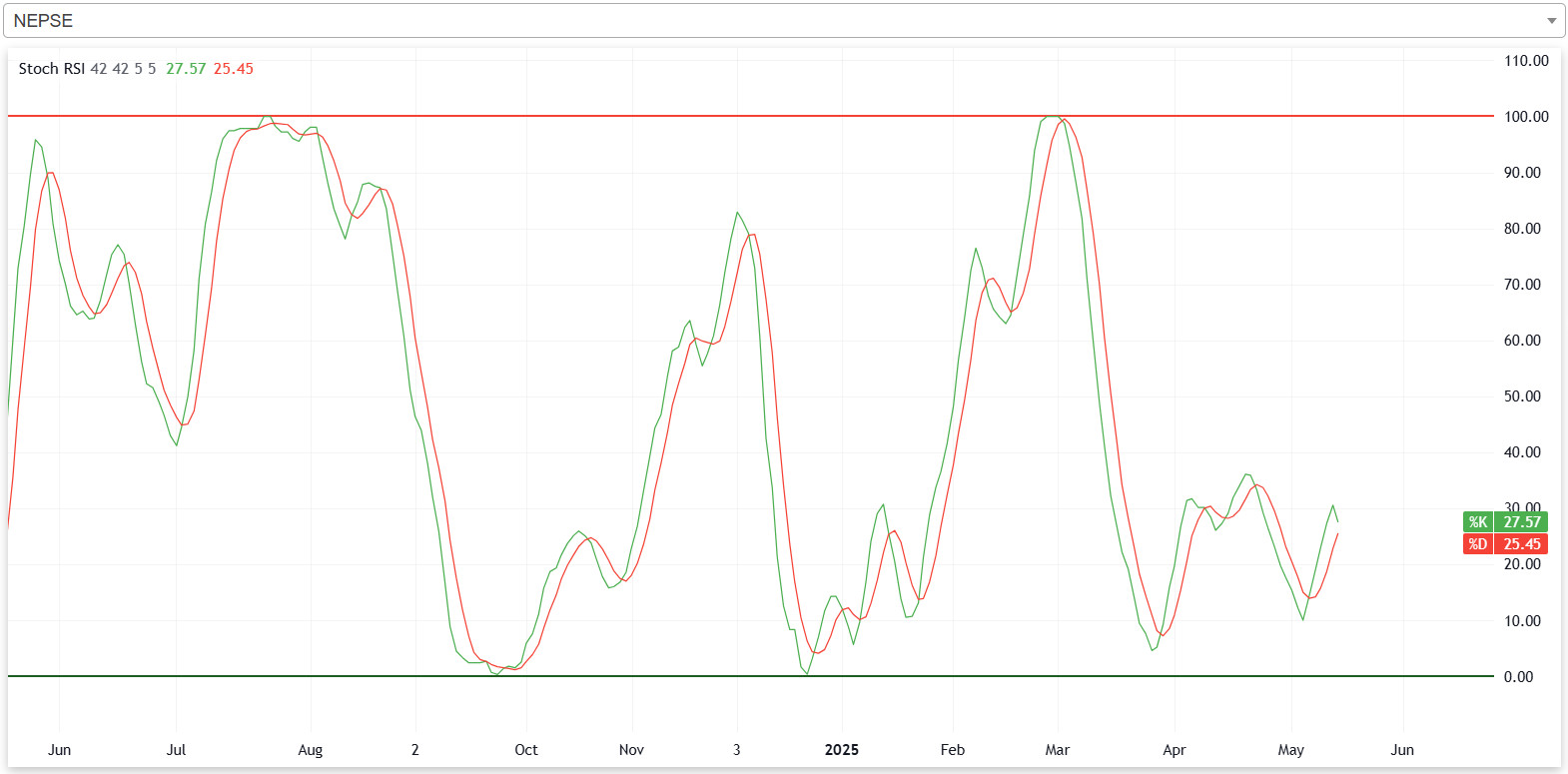Click the 0.00 price scale label
The height and width of the screenshot is (774, 1568).
(x=1518, y=677)
